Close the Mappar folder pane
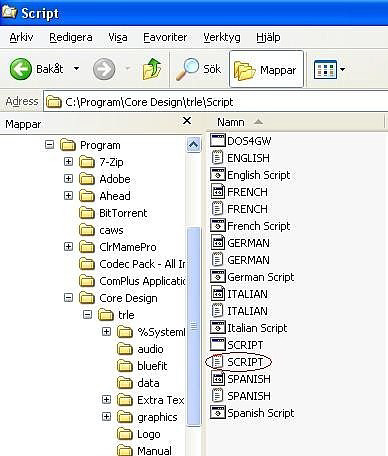The width and height of the screenshot is (388, 456). click(x=187, y=121)
